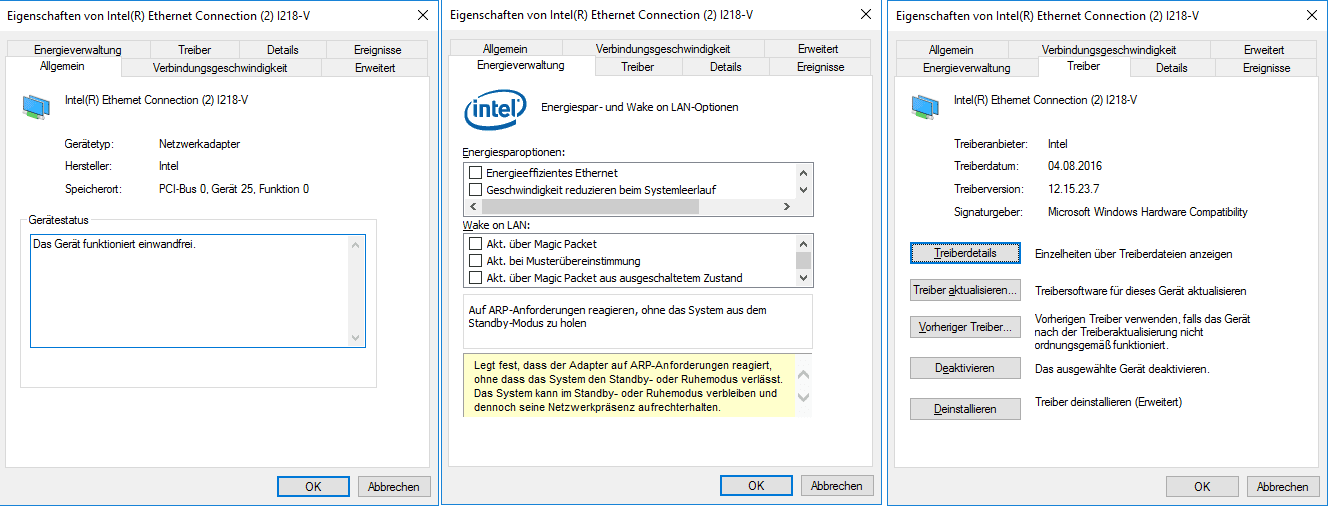Image resolution: width=1328 pixels, height=506 pixels.
Task: Select Verbindungsgeschwindigkeit tab in left window
Action: (220, 68)
